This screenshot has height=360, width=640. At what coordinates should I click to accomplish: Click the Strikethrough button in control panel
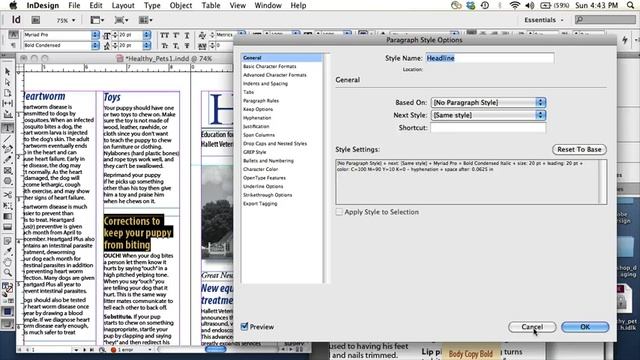187,45
